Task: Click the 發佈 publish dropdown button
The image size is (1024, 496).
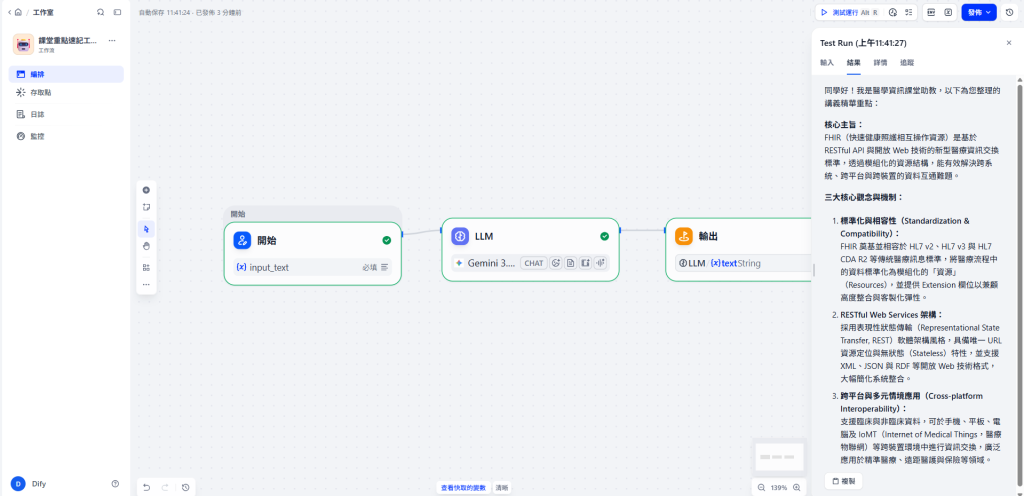Action: [x=979, y=12]
